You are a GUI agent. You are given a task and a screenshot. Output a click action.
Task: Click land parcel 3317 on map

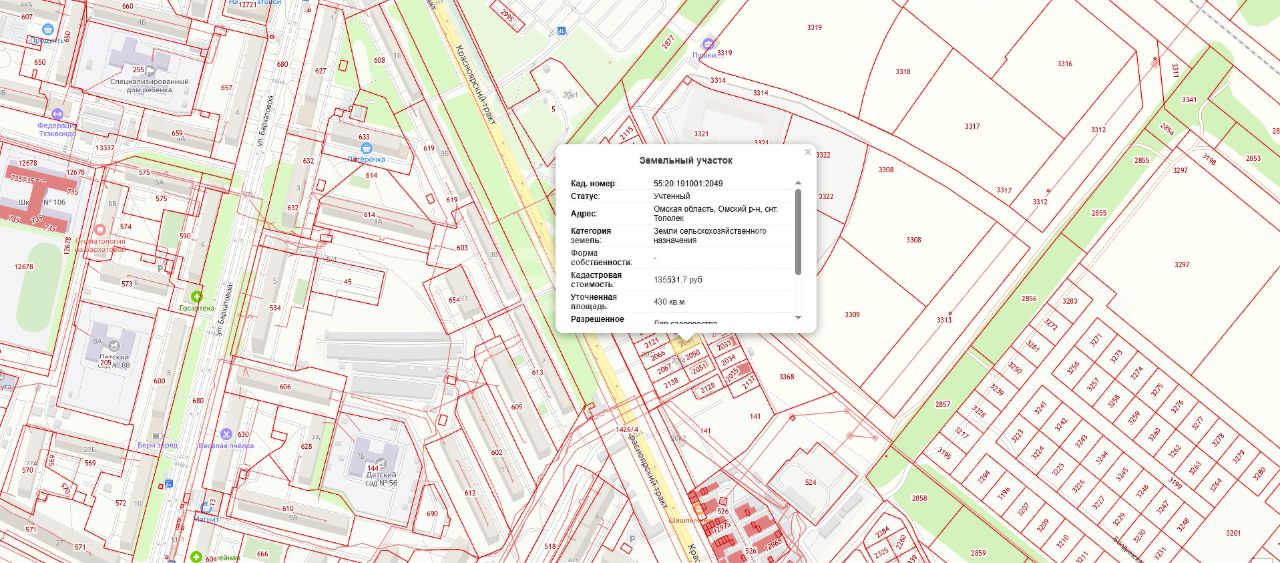point(972,127)
